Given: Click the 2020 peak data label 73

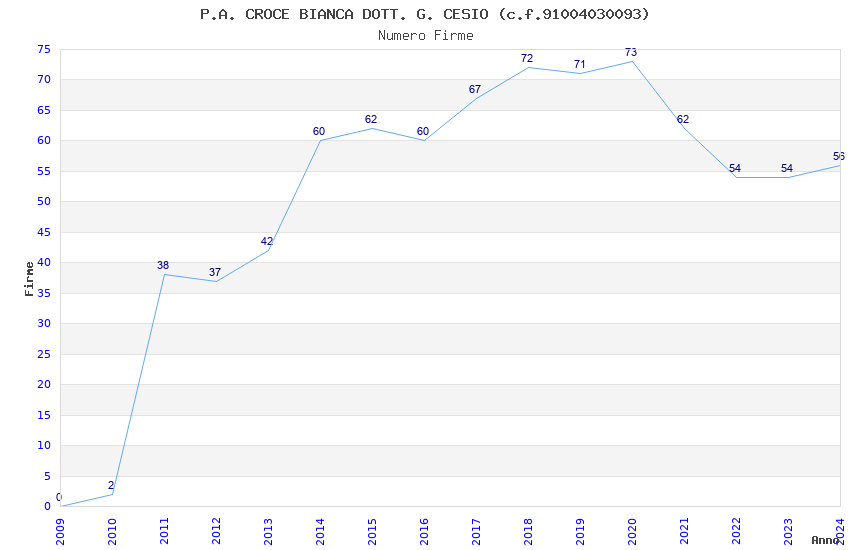Looking at the screenshot, I should click(630, 53).
